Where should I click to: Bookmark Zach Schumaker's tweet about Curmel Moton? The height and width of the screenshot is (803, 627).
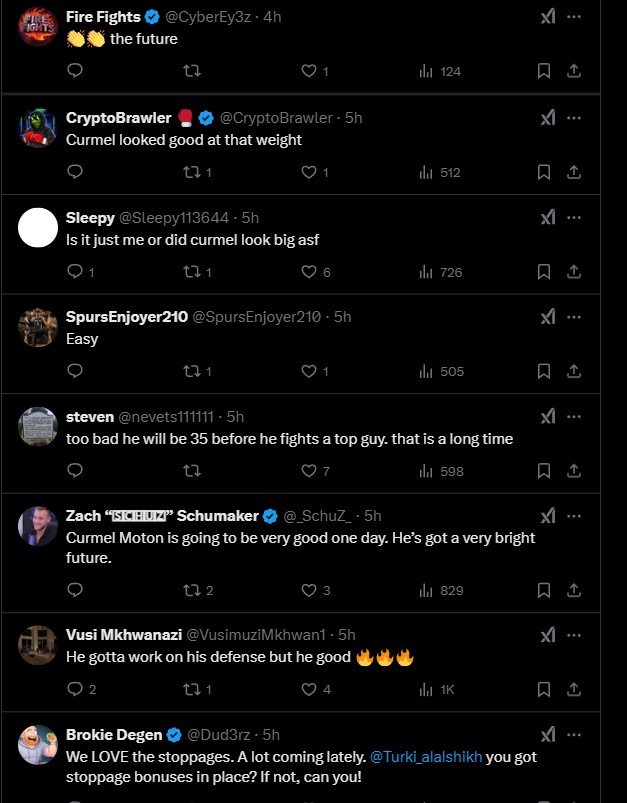tap(542, 590)
